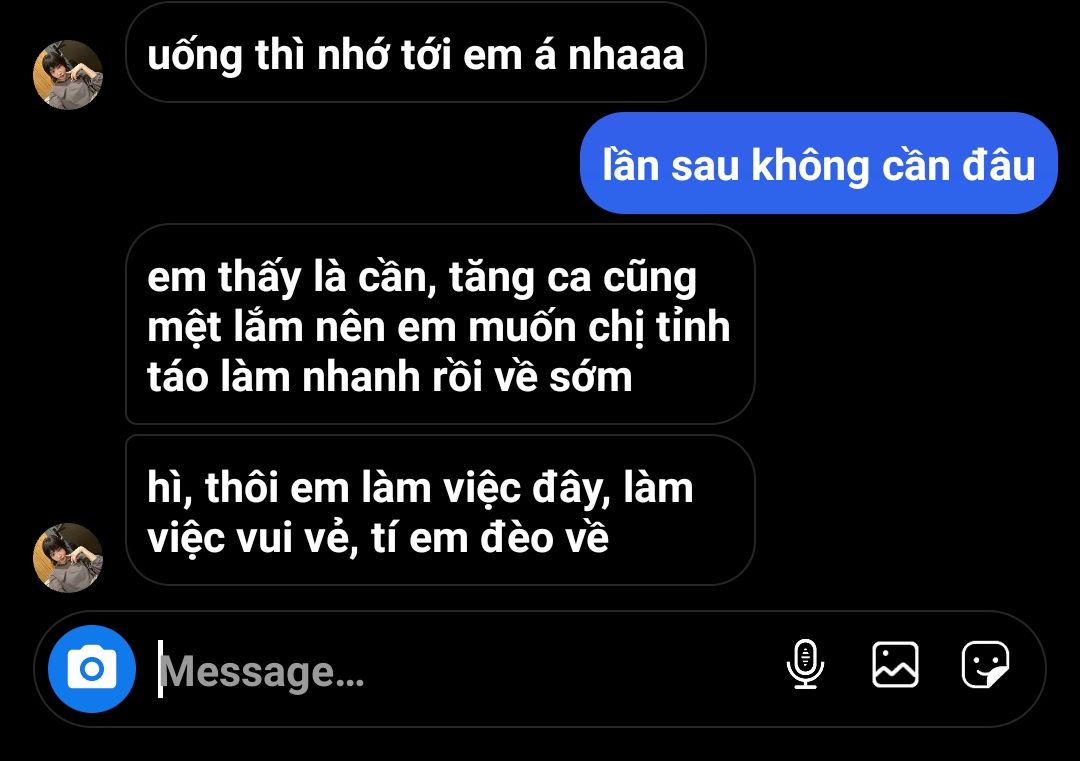Open the sticker picker icon
This screenshot has width=1080, height=761.
985,665
